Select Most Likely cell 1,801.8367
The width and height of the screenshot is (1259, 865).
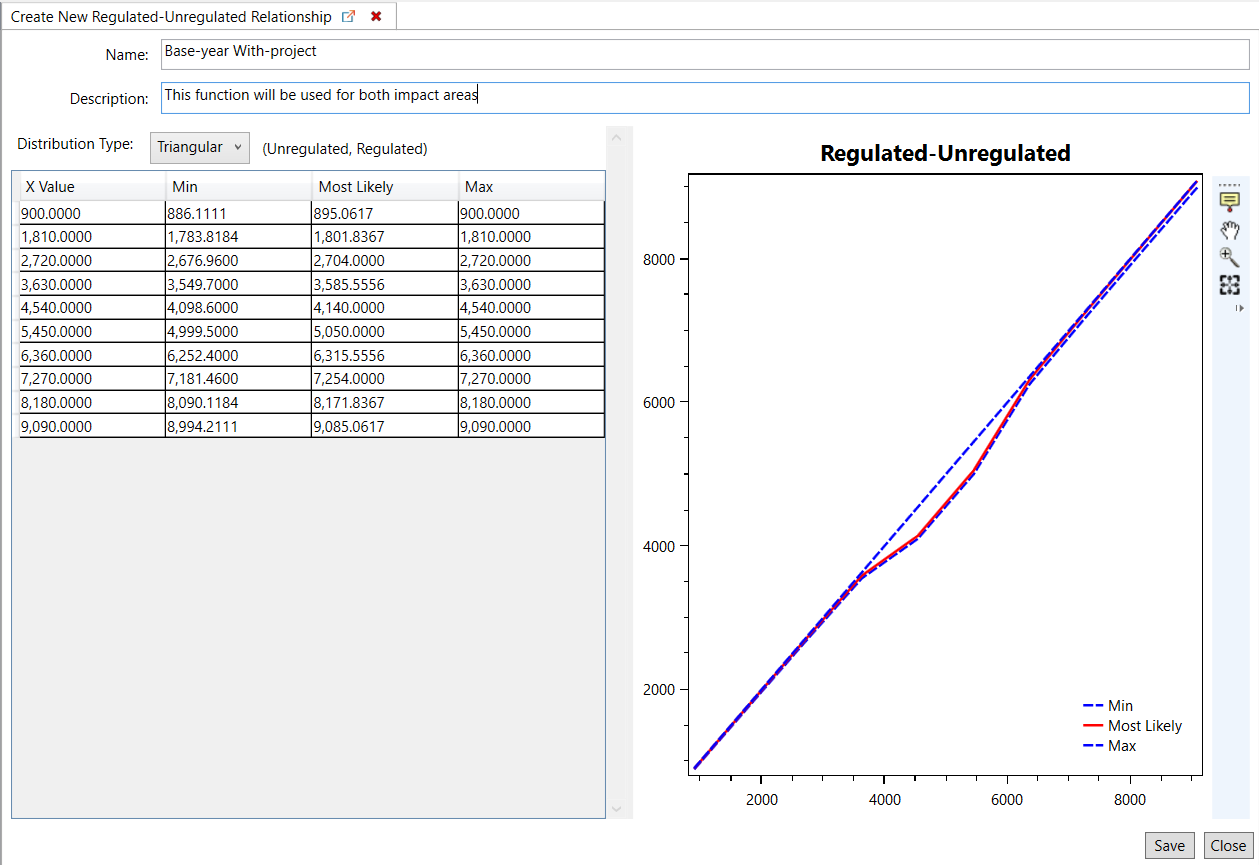click(385, 237)
